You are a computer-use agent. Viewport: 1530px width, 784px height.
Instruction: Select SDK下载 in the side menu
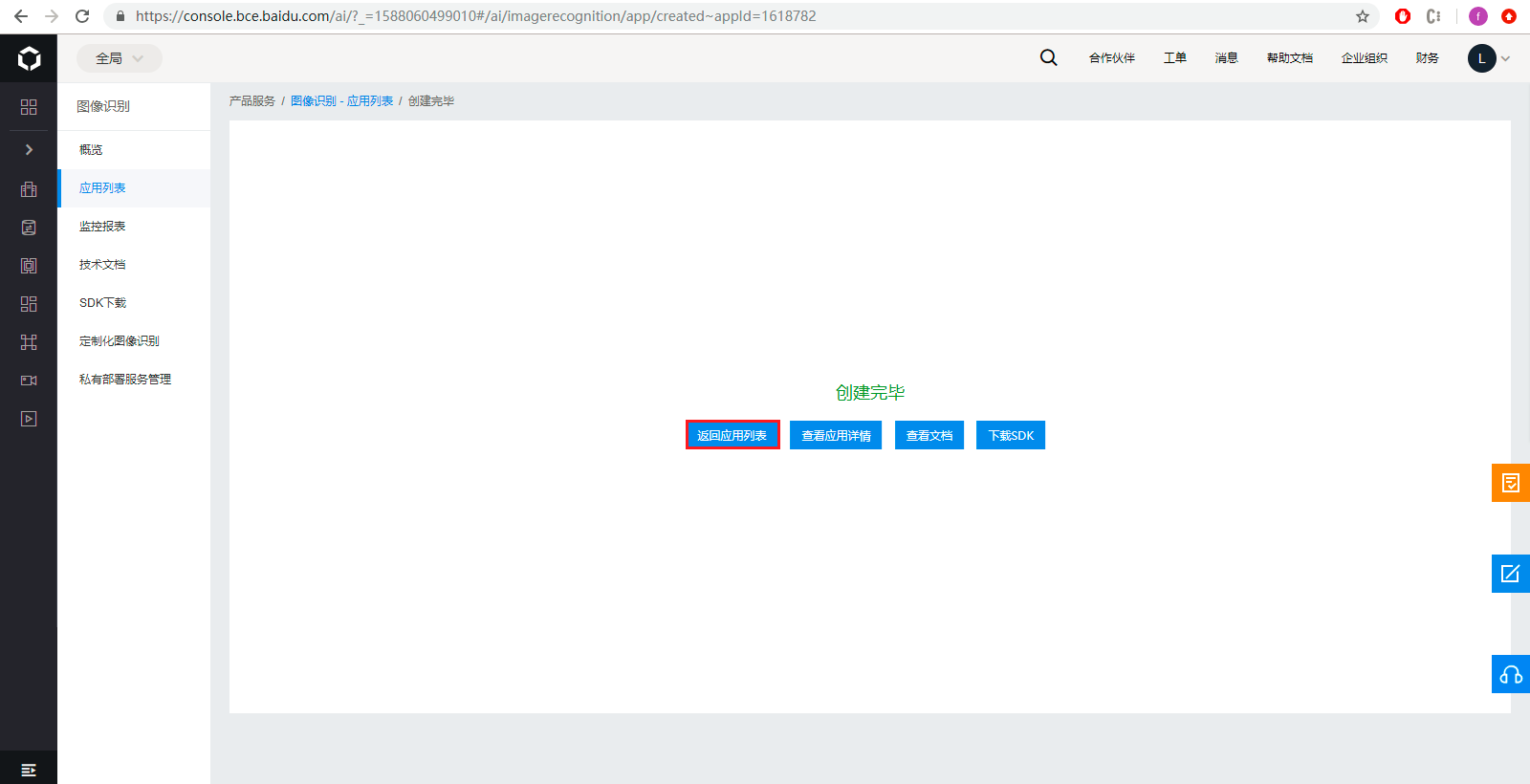coord(134,303)
